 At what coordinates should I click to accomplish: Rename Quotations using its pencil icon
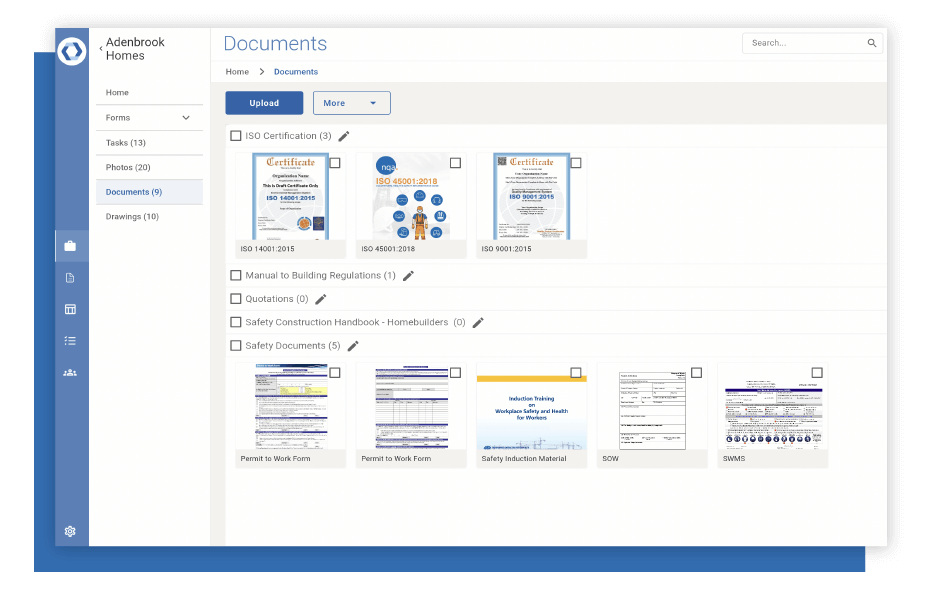[321, 298]
